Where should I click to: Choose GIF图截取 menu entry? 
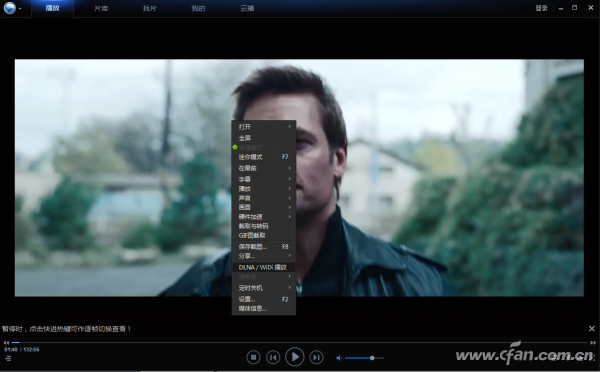(264, 235)
